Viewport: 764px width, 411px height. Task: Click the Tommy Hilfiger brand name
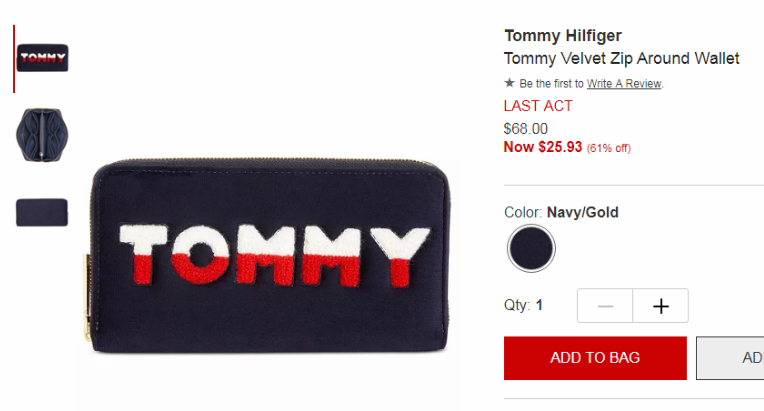[x=563, y=36]
